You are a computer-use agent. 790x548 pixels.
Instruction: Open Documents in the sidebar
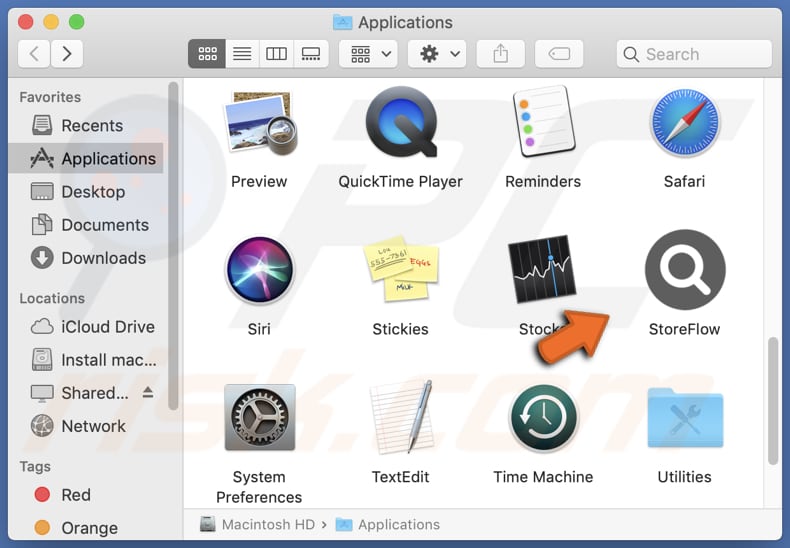(x=86, y=225)
